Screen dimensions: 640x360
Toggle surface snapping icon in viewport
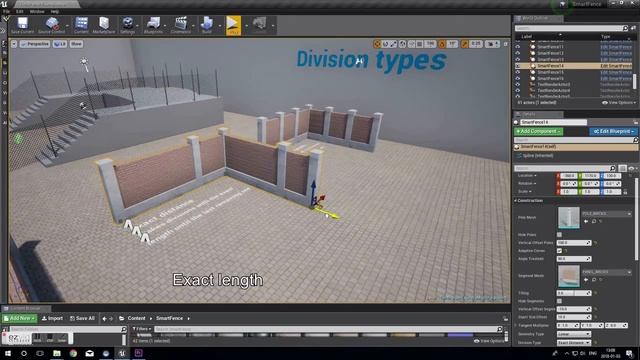pyautogui.click(x=411, y=44)
